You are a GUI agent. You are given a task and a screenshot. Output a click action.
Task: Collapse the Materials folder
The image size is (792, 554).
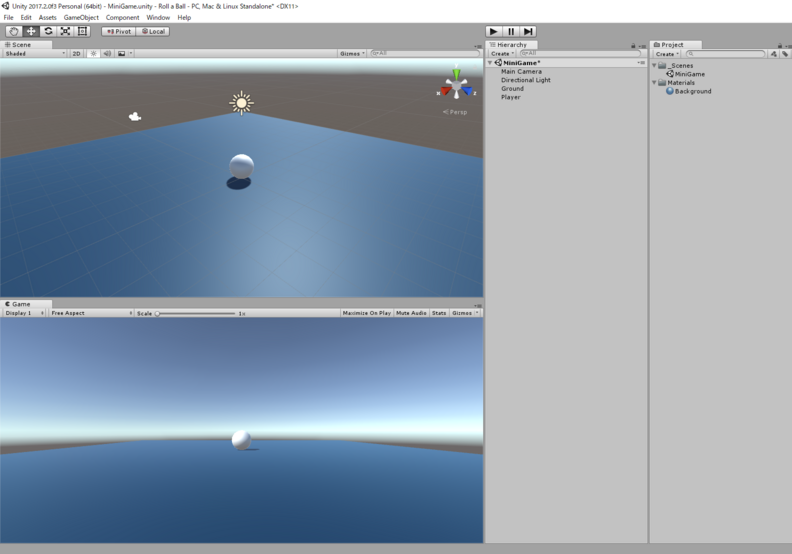[655, 82]
